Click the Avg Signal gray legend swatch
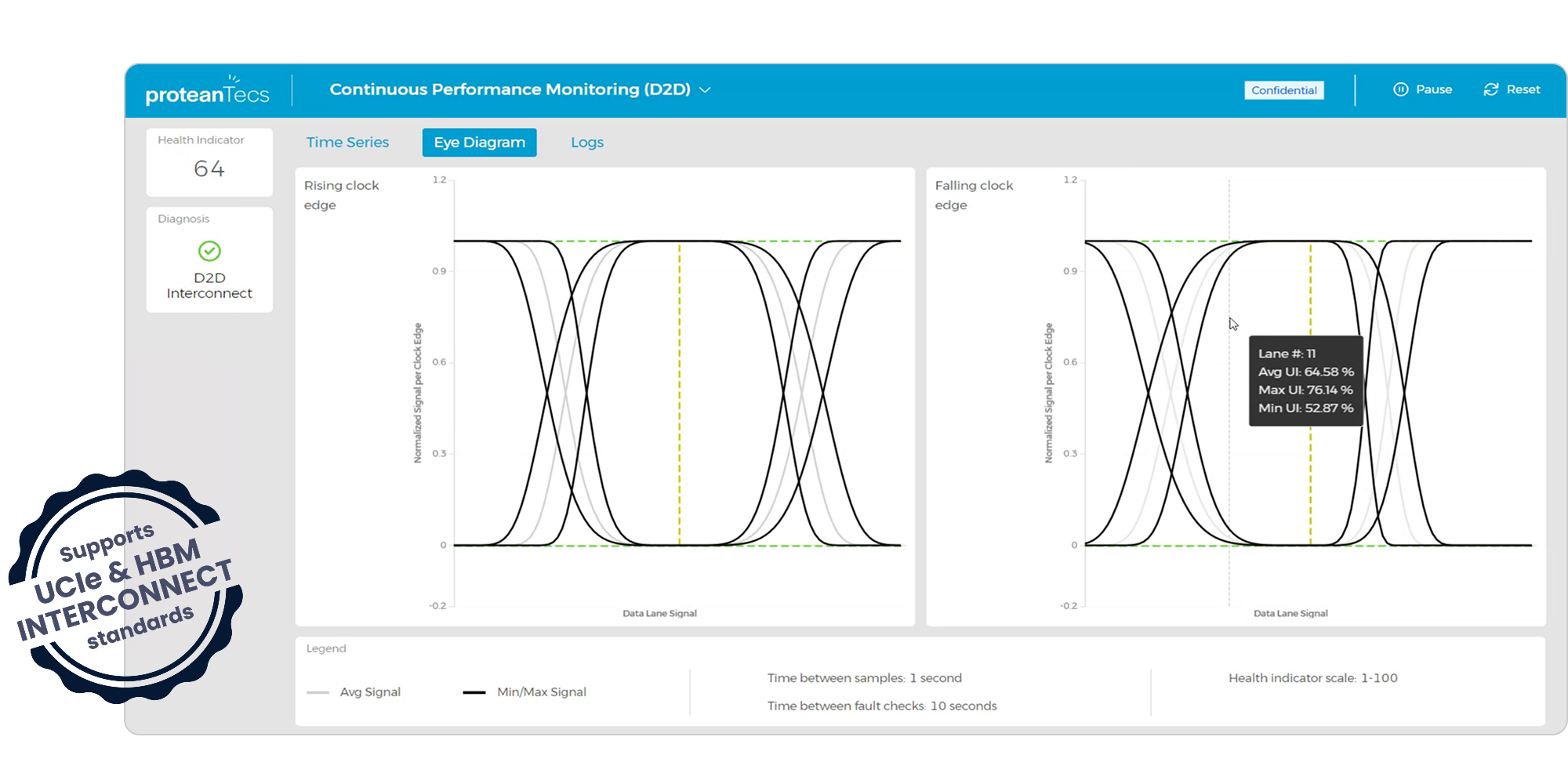The width and height of the screenshot is (1568, 784). click(318, 692)
